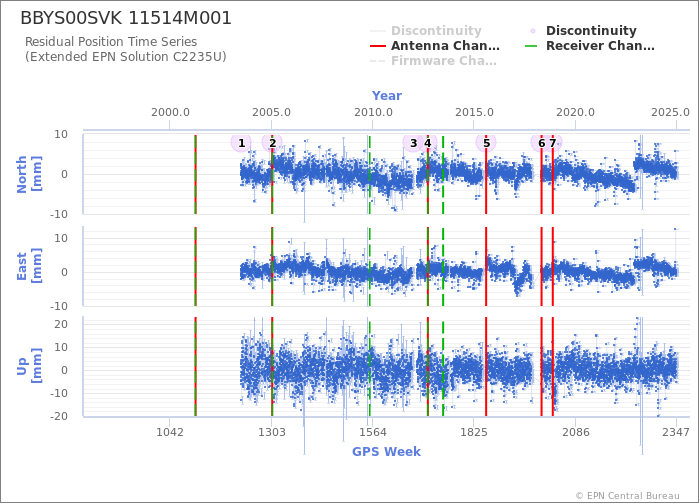Click the Up [mm] axis label
700x504 pixels.
[29, 366]
